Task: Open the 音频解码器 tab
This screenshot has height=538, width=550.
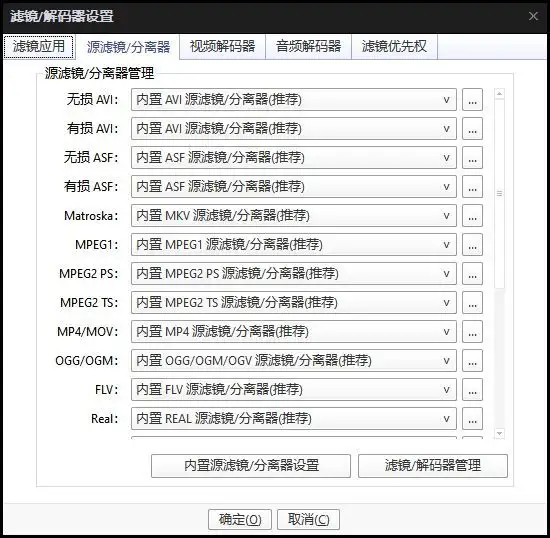Action: point(308,46)
